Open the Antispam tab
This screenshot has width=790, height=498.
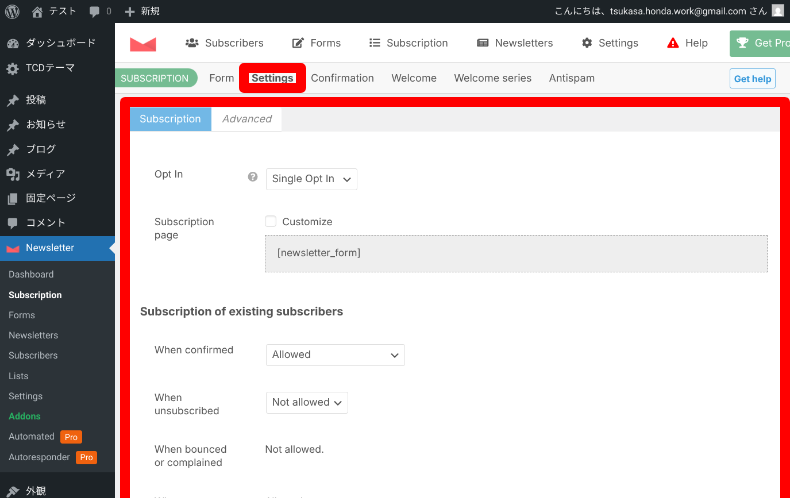pos(571,78)
